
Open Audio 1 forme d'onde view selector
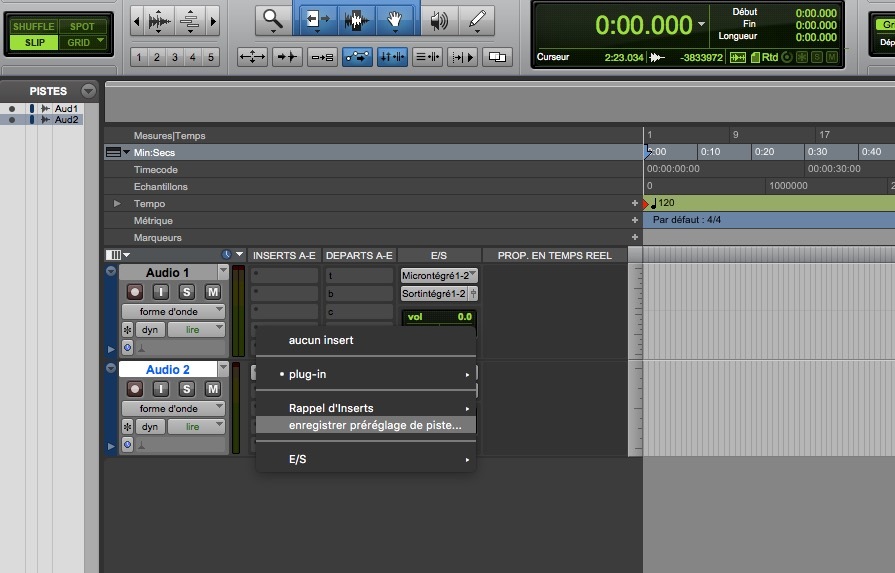(x=174, y=312)
